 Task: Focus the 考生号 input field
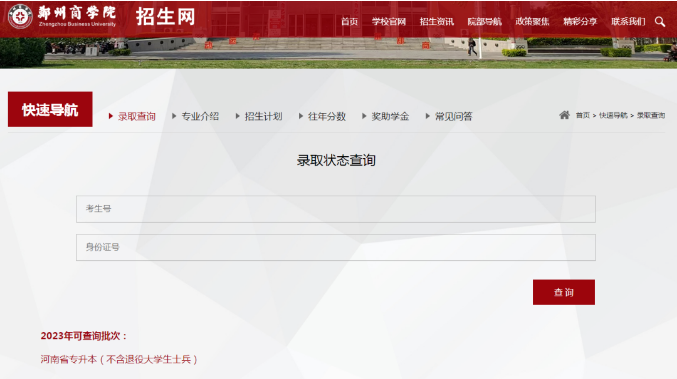pos(336,209)
